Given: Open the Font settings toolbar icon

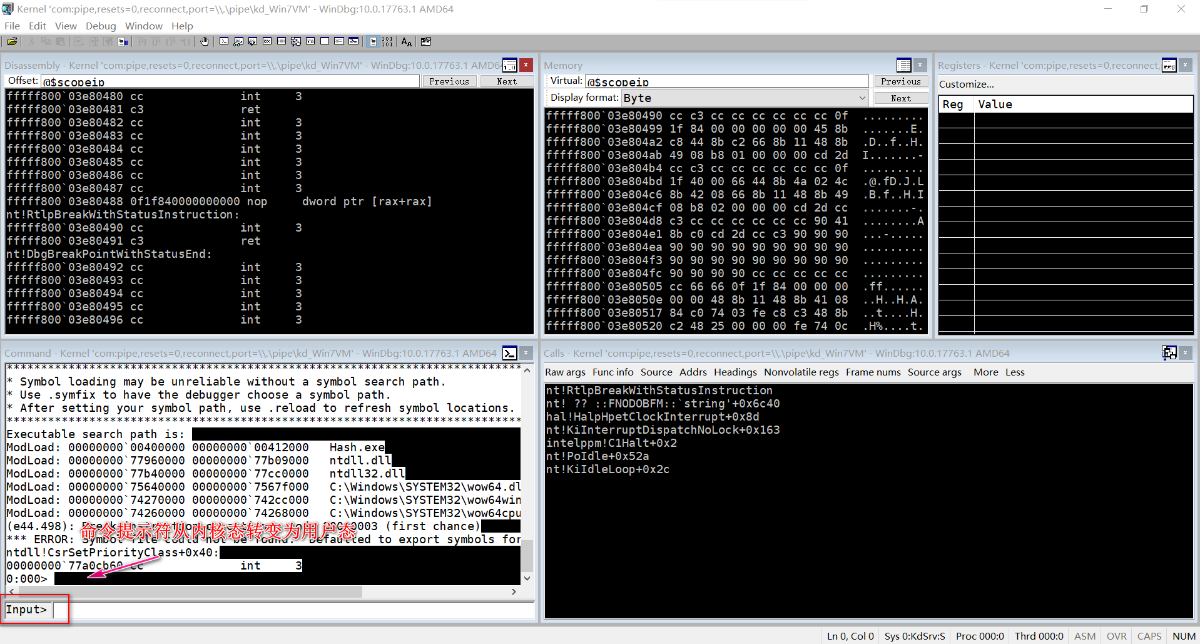Looking at the screenshot, I should click(406, 42).
